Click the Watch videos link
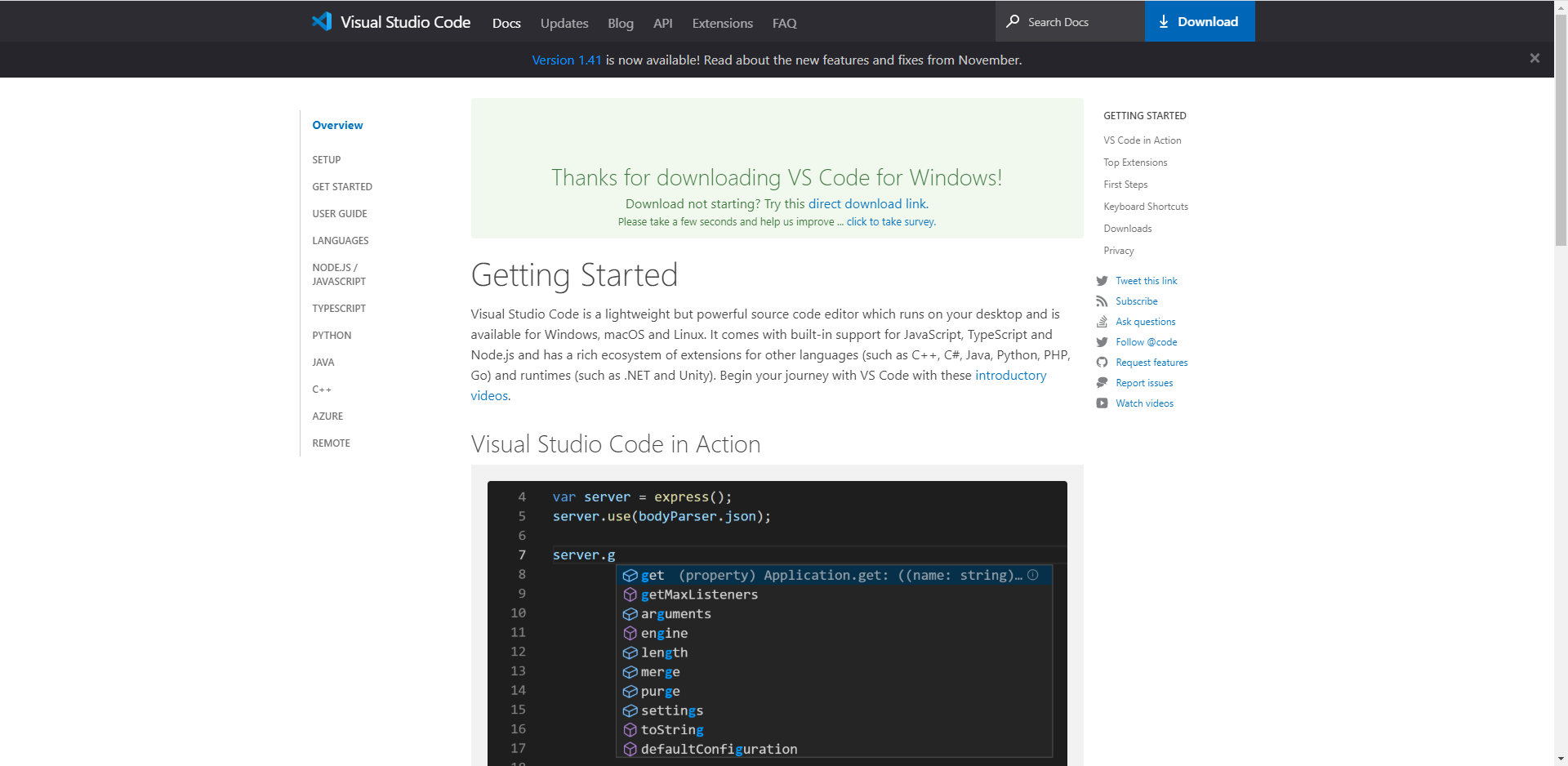This screenshot has height=766, width=1568. tap(1144, 403)
